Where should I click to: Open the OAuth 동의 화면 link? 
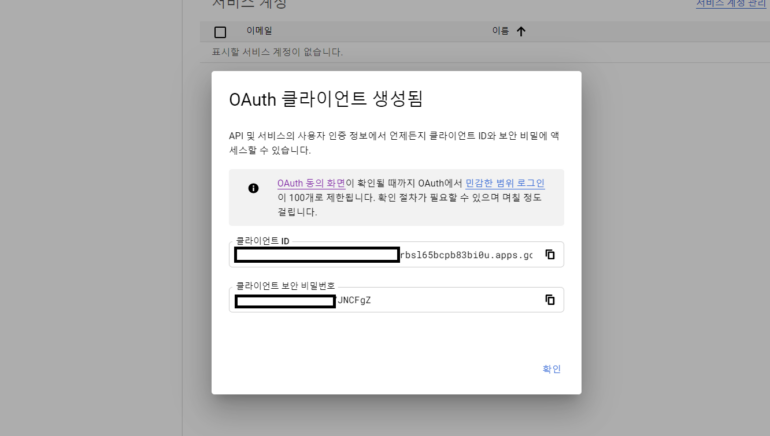coord(311,183)
